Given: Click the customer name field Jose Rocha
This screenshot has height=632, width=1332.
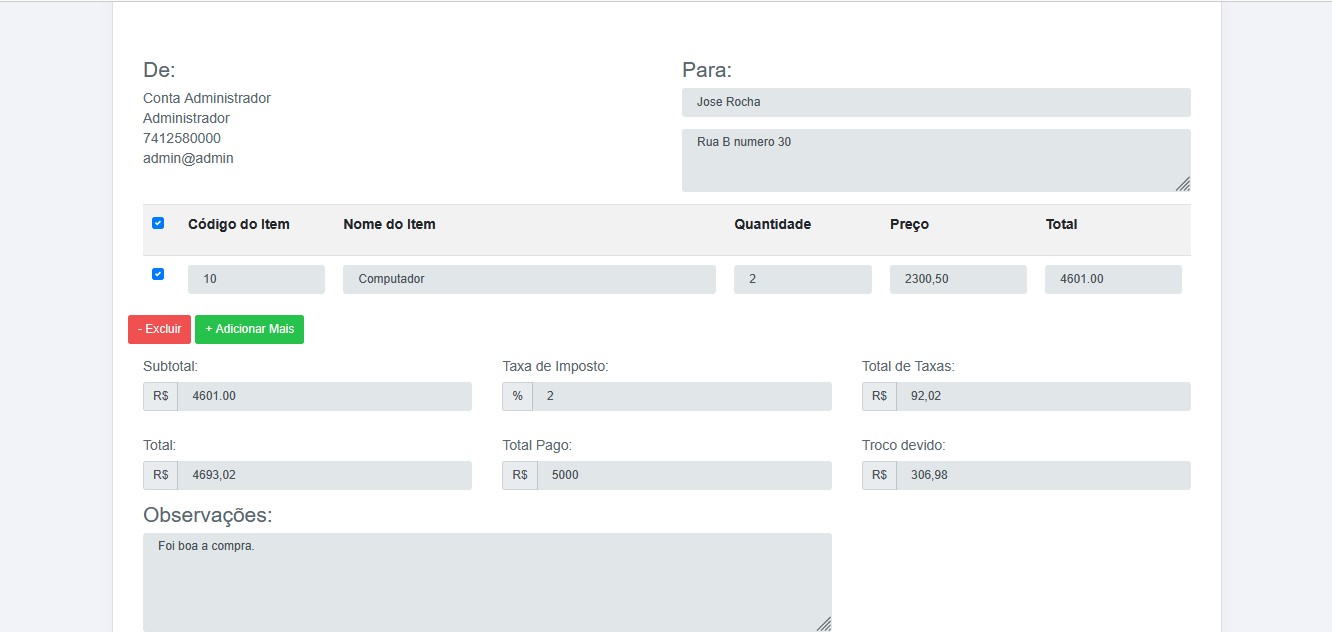Looking at the screenshot, I should coord(935,102).
